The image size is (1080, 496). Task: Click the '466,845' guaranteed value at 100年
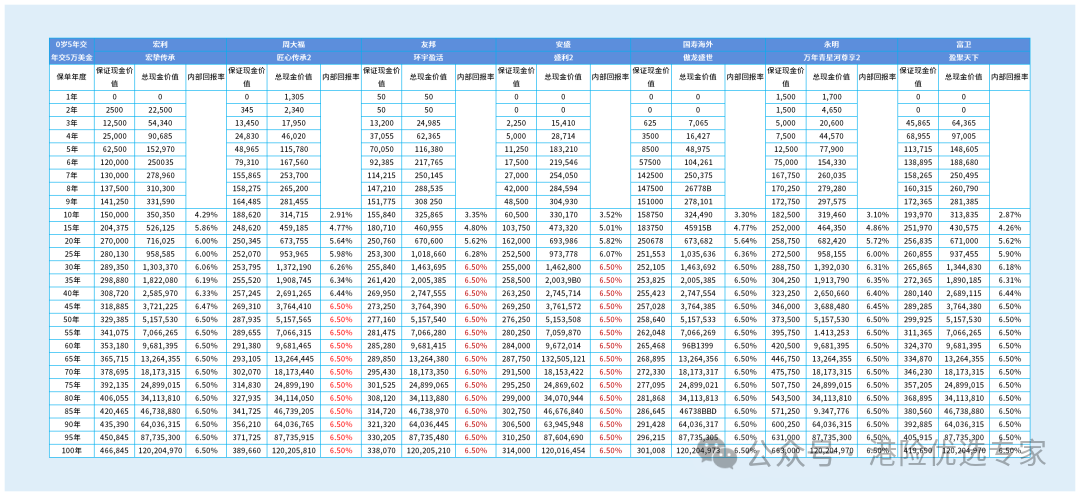pyautogui.click(x=114, y=451)
